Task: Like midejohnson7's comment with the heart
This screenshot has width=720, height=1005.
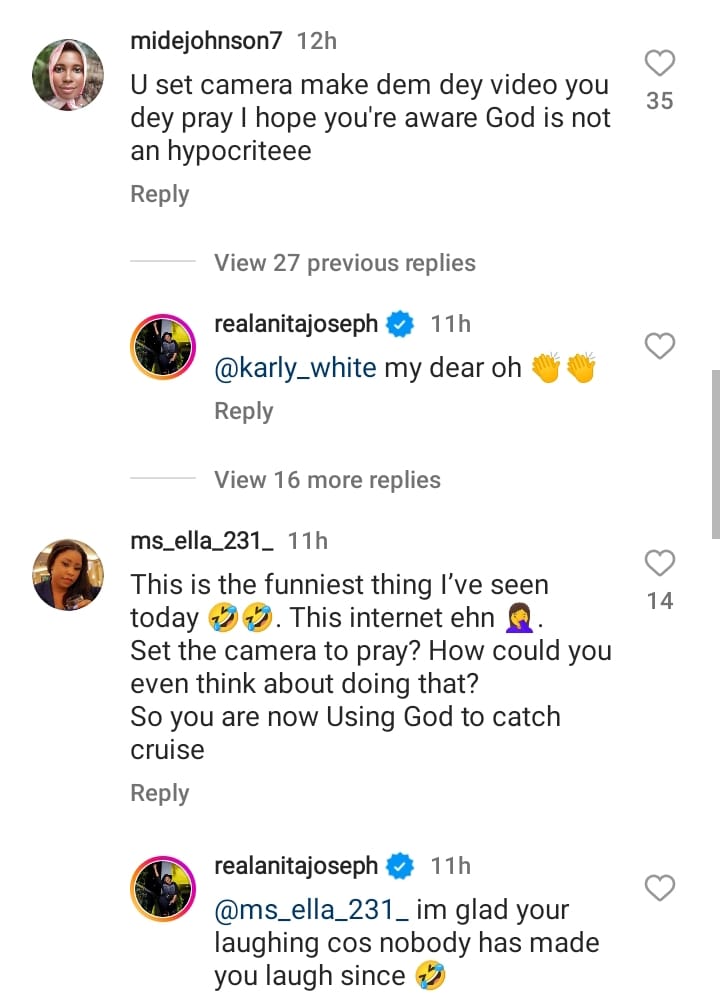Action: (x=660, y=63)
